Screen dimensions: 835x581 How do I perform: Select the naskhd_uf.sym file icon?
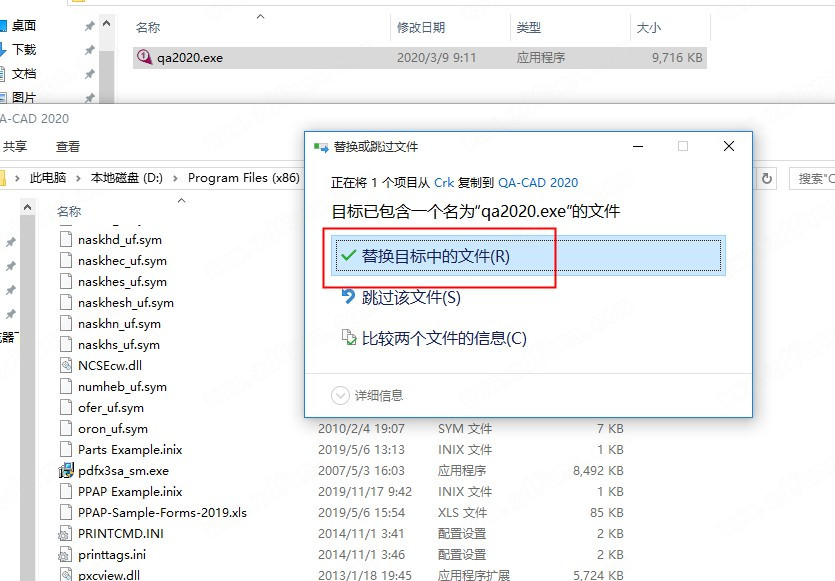pos(66,239)
